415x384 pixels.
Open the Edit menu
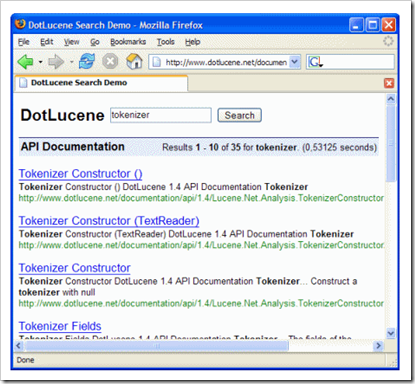pos(47,42)
